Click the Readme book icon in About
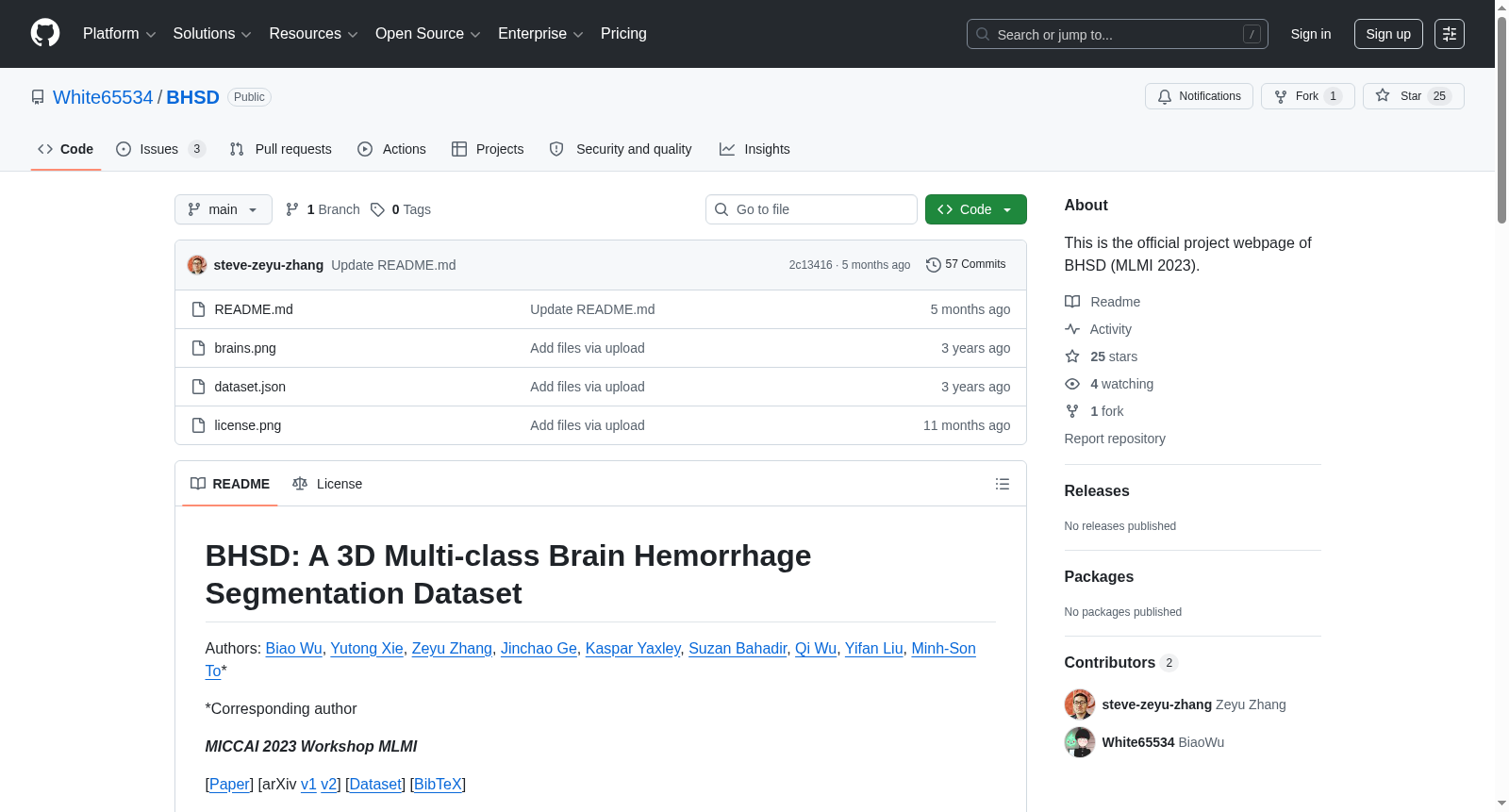The height and width of the screenshot is (812, 1509). pyautogui.click(x=1072, y=302)
